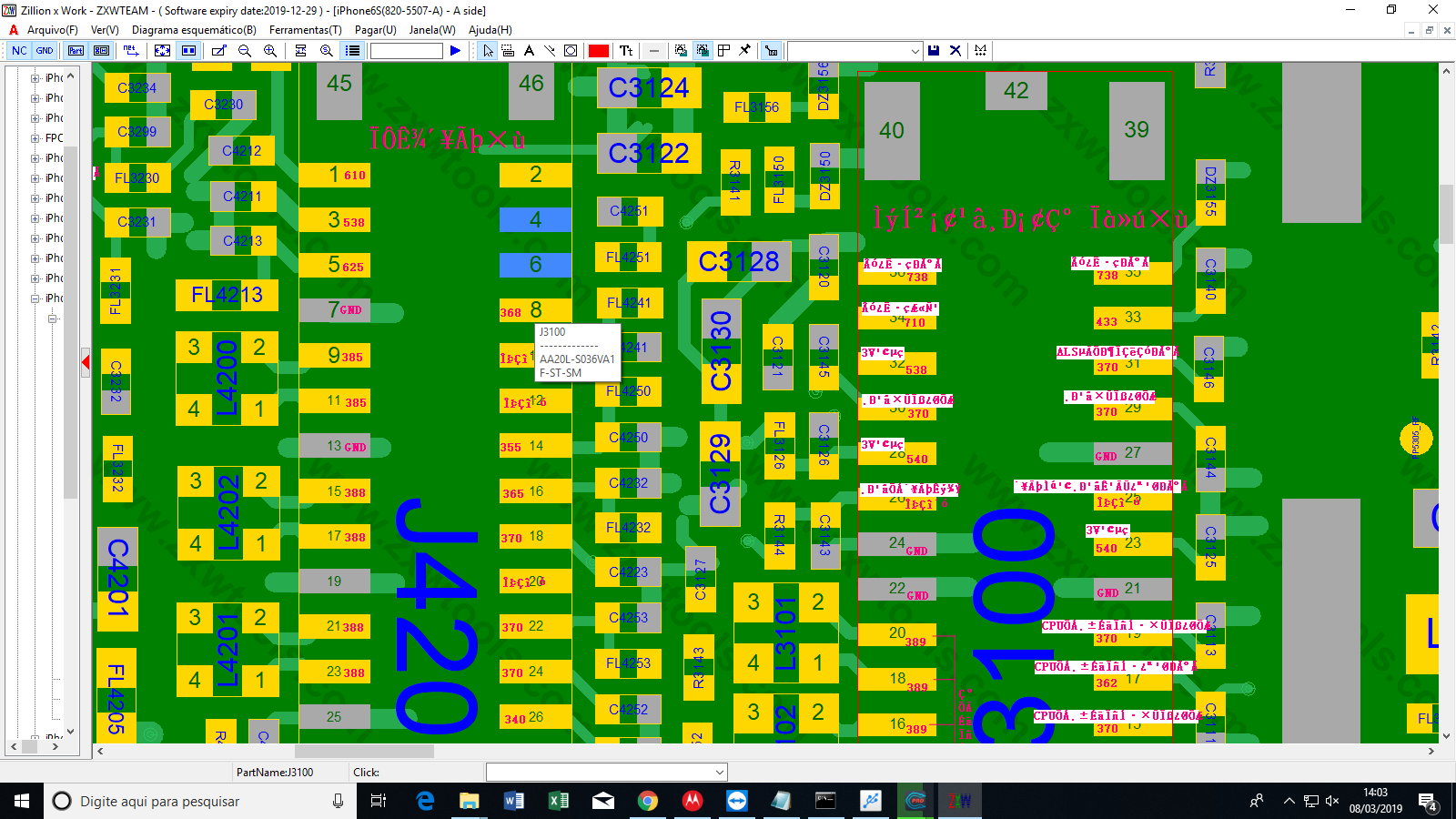
Task: Click the board view vertical scrollbar thumb
Action: [x=1447, y=214]
